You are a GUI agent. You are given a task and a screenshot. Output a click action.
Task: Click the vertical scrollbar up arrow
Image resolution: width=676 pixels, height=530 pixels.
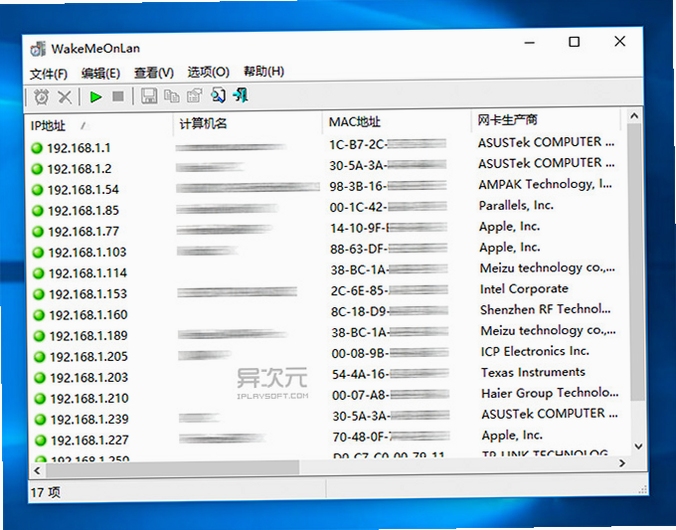coord(634,116)
